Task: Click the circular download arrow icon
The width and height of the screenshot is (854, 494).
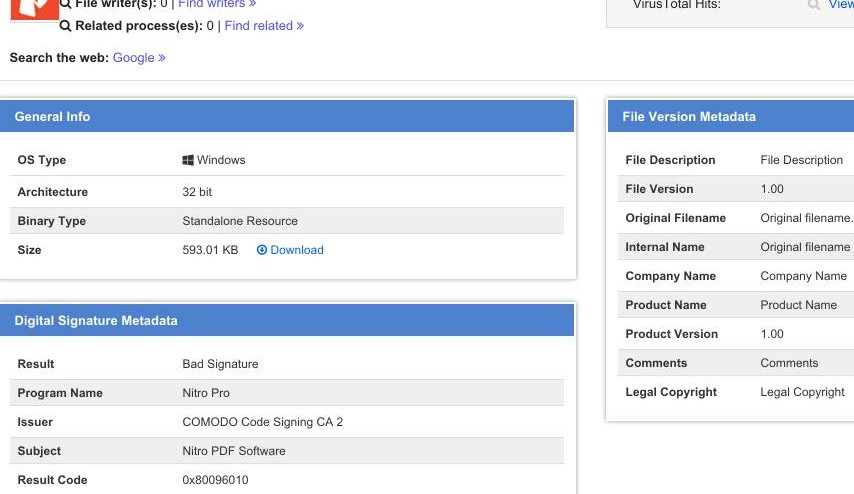Action: pos(262,250)
